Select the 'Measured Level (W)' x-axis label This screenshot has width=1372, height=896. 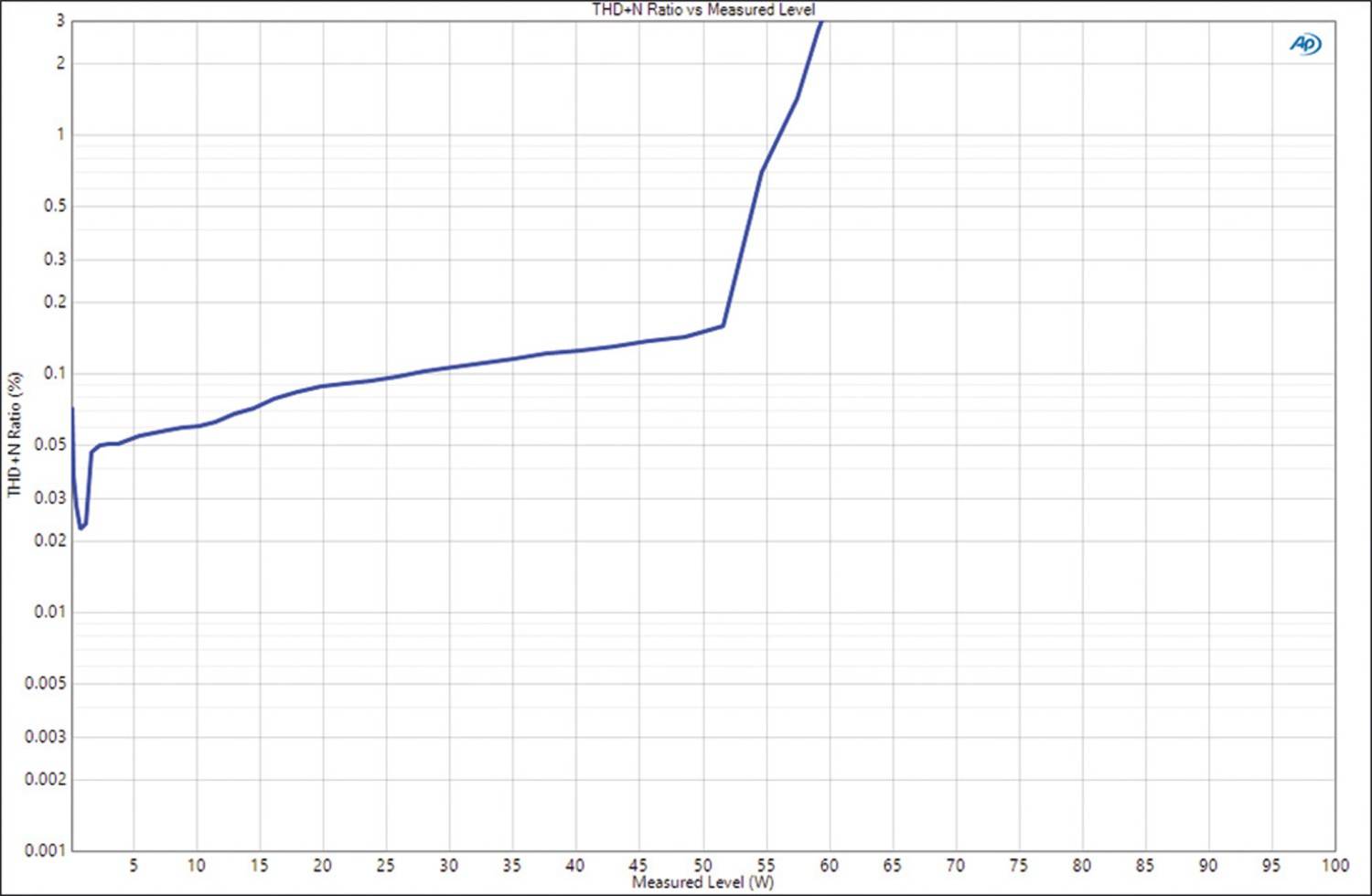click(x=702, y=882)
